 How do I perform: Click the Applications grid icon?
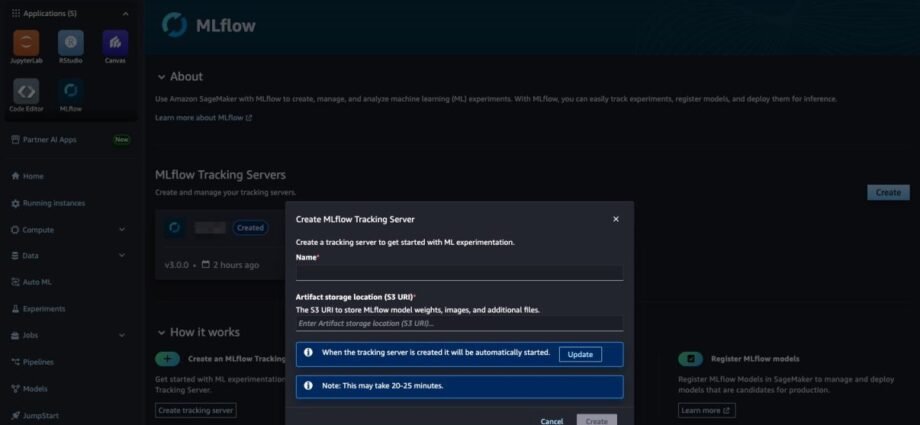(x=16, y=13)
